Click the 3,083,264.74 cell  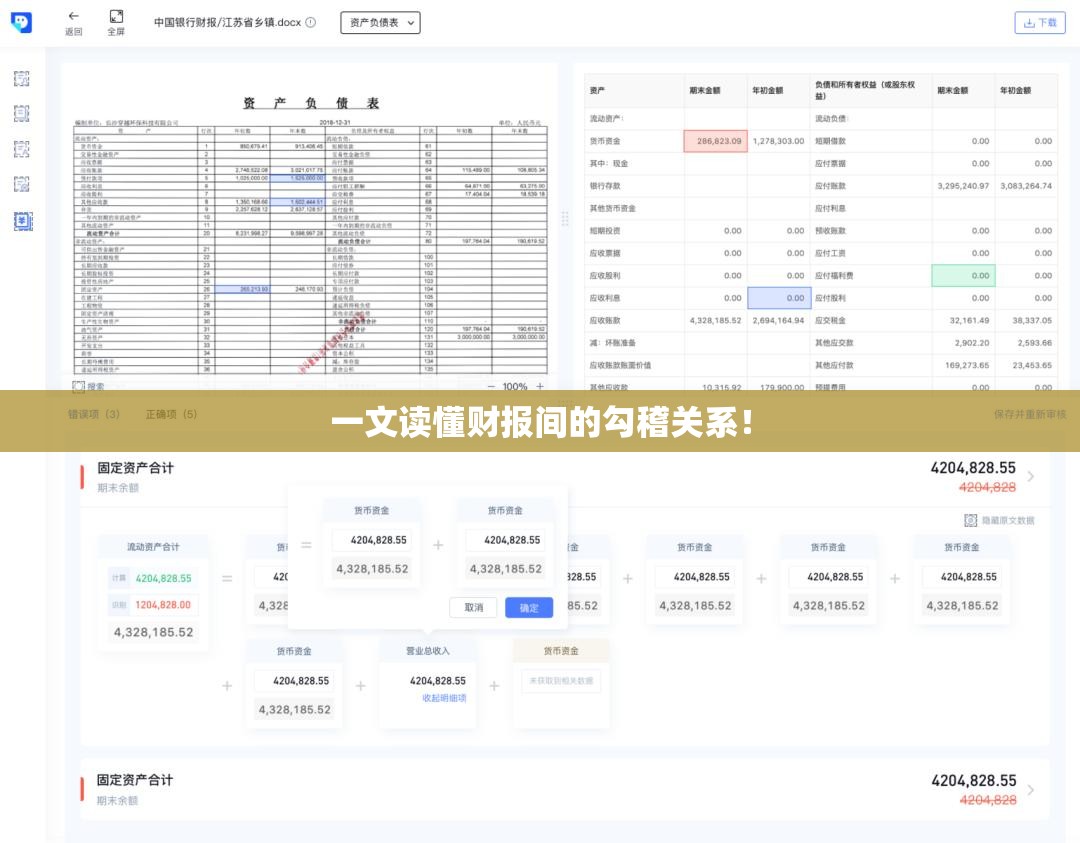tap(1026, 186)
